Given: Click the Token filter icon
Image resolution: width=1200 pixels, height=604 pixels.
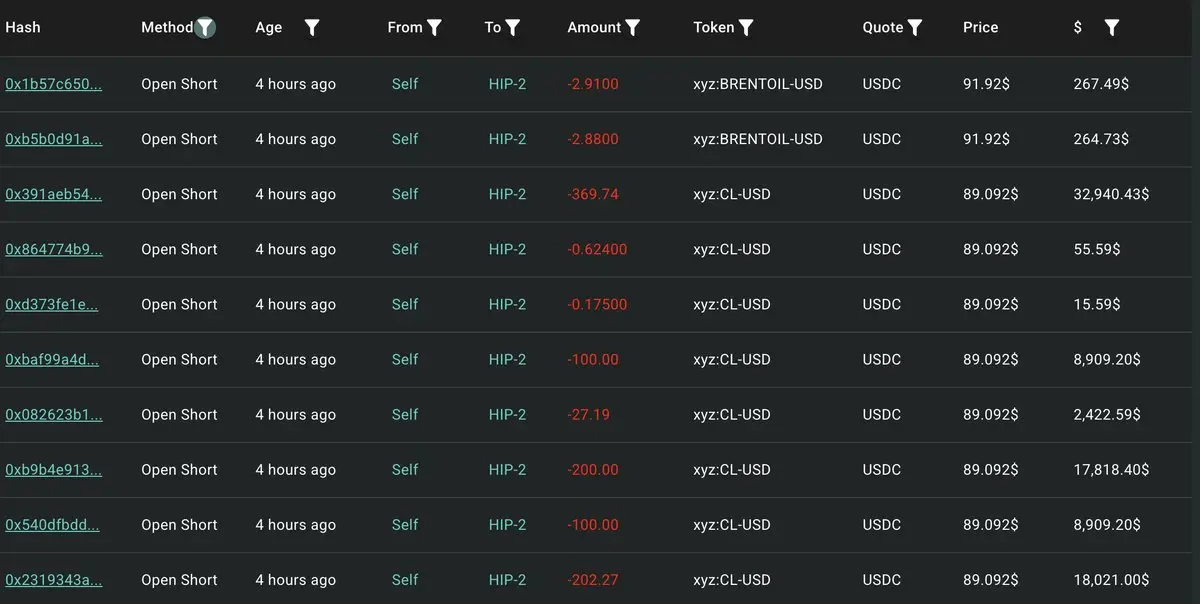Looking at the screenshot, I should pyautogui.click(x=746, y=28).
